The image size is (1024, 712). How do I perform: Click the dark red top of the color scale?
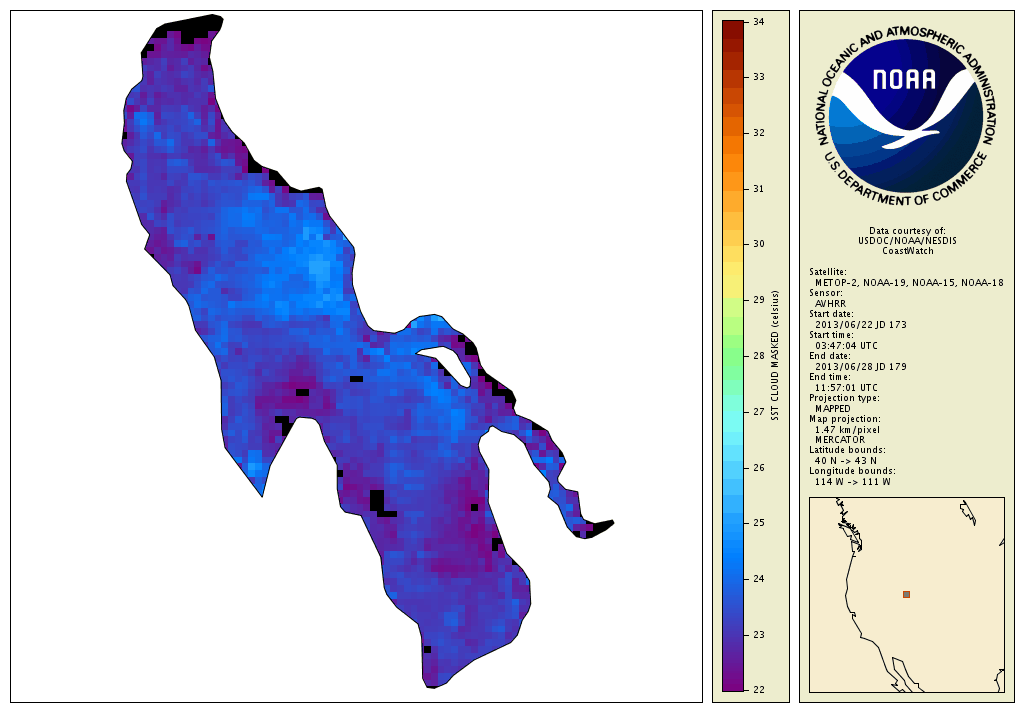point(733,25)
